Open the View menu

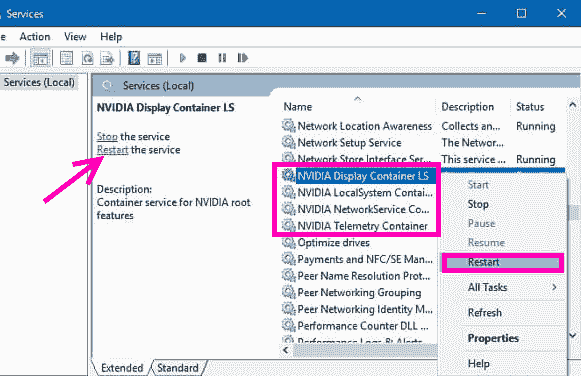pos(75,37)
